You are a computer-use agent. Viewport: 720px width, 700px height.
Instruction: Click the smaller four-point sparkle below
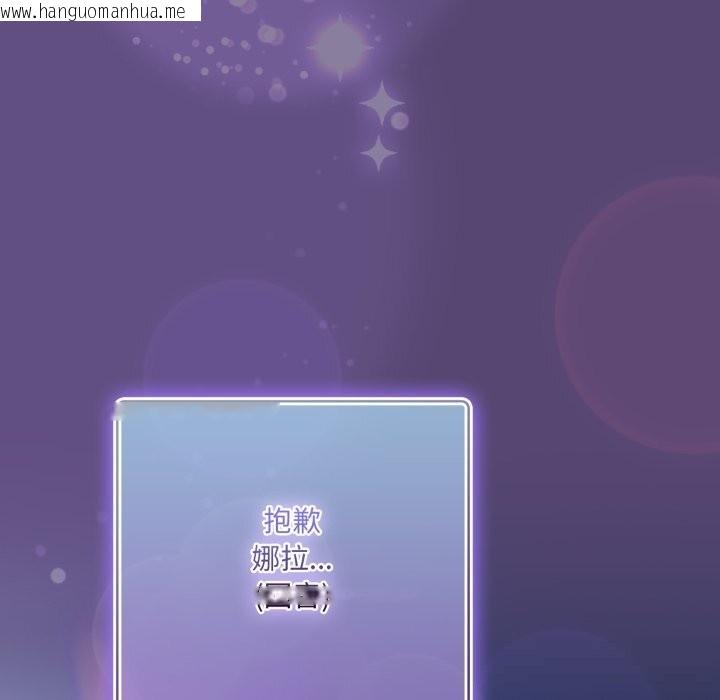click(378, 153)
